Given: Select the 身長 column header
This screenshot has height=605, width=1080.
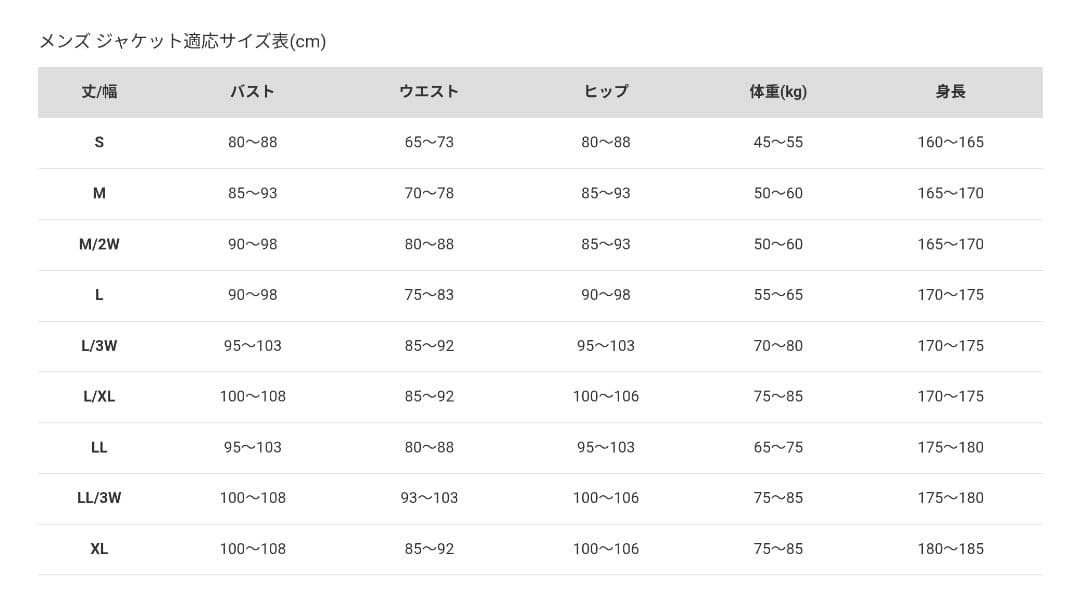Looking at the screenshot, I should point(950,92).
